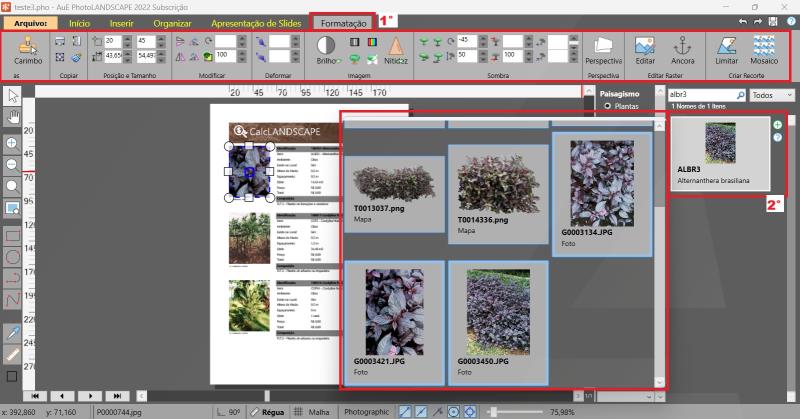Open the Todos filter dropdown
Viewport: 800px width, 419px height.
point(772,95)
